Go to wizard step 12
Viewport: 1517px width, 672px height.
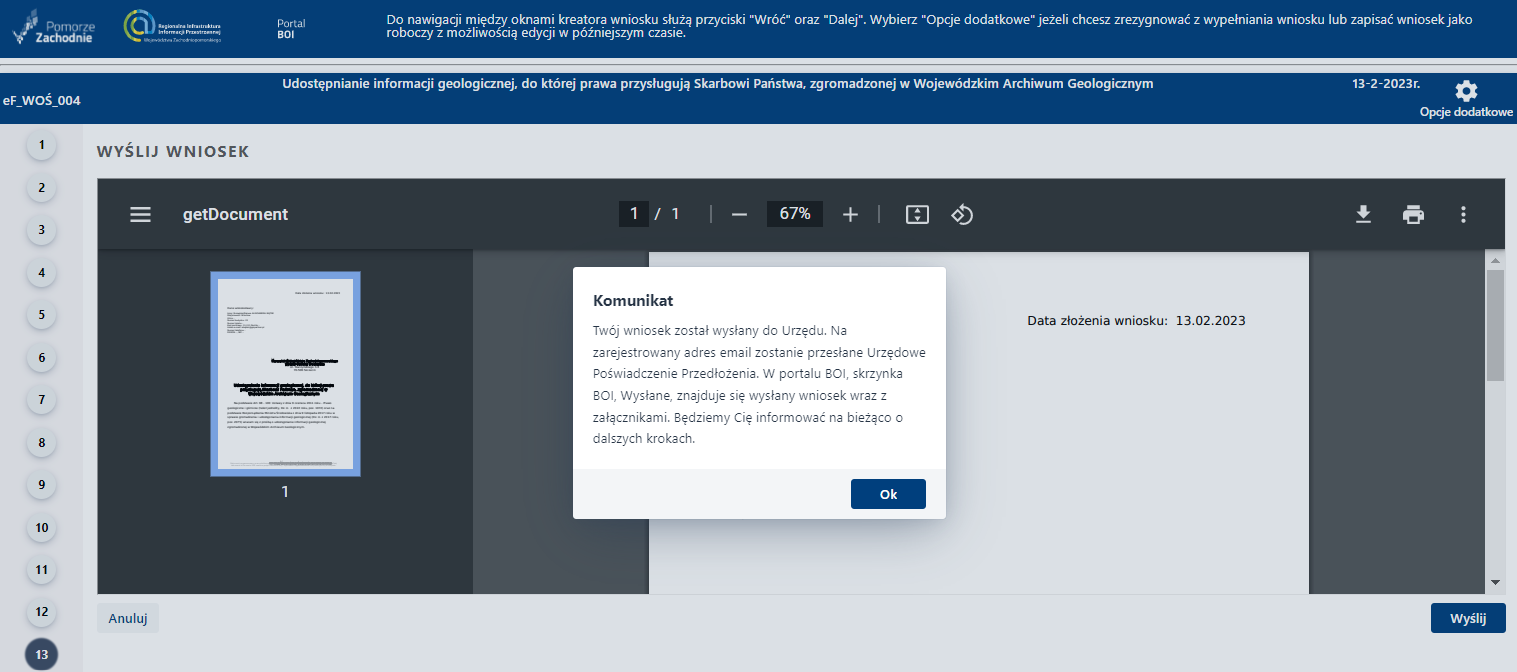click(x=41, y=612)
